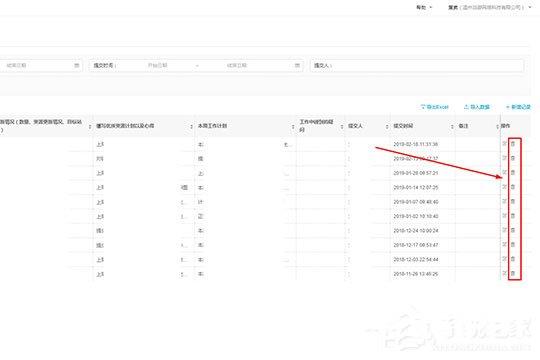This screenshot has height=360, width=540.
Task: Click the 导入数据 button
Action: 477,107
